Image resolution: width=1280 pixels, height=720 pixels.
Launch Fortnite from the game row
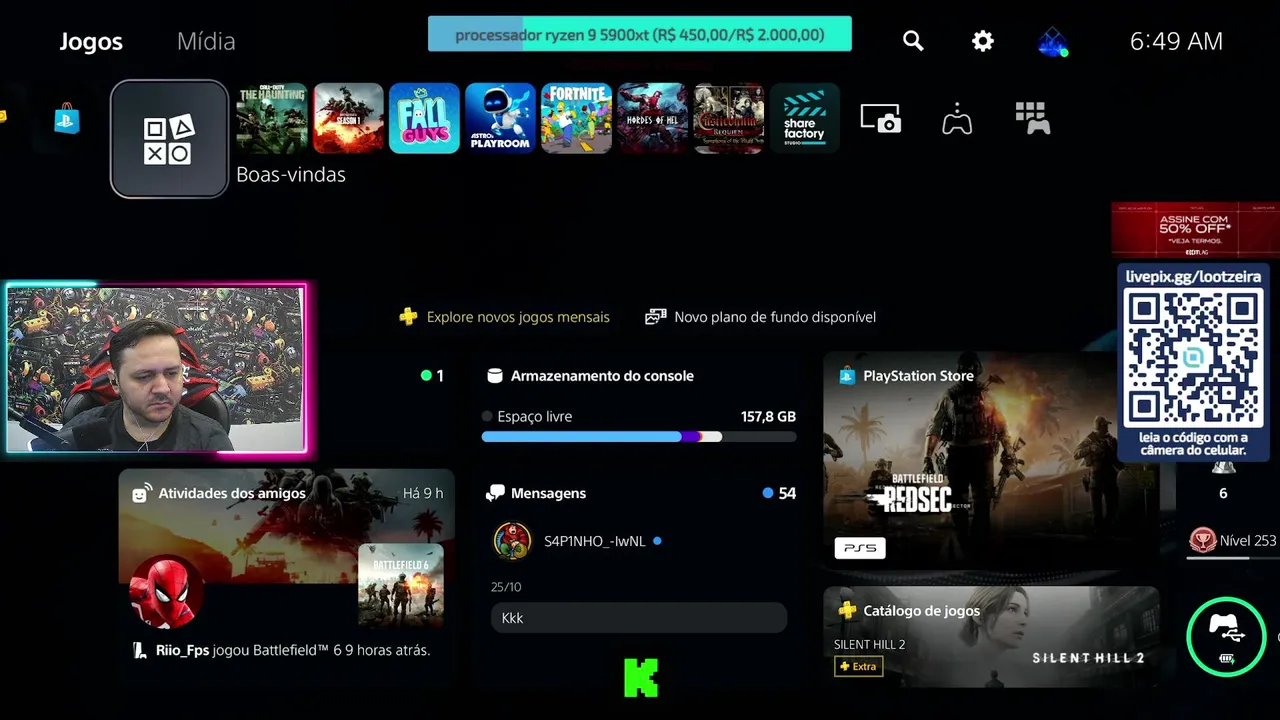point(576,118)
